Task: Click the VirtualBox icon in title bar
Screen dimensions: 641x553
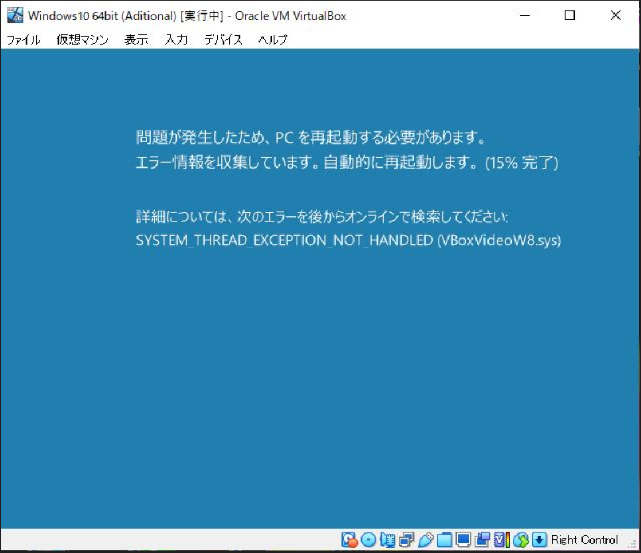Action: [14, 15]
